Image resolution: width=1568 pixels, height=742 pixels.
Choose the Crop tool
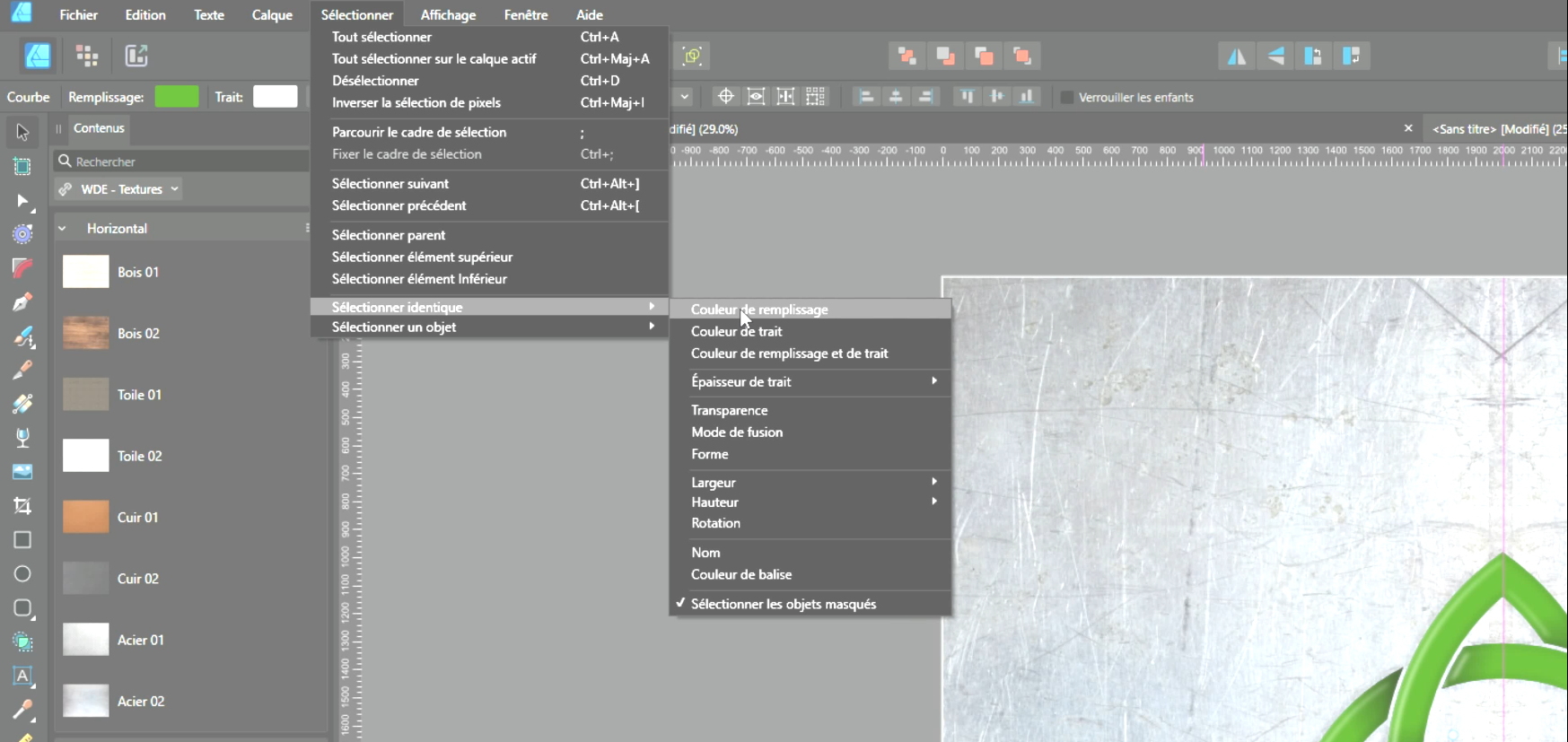pyautogui.click(x=22, y=506)
